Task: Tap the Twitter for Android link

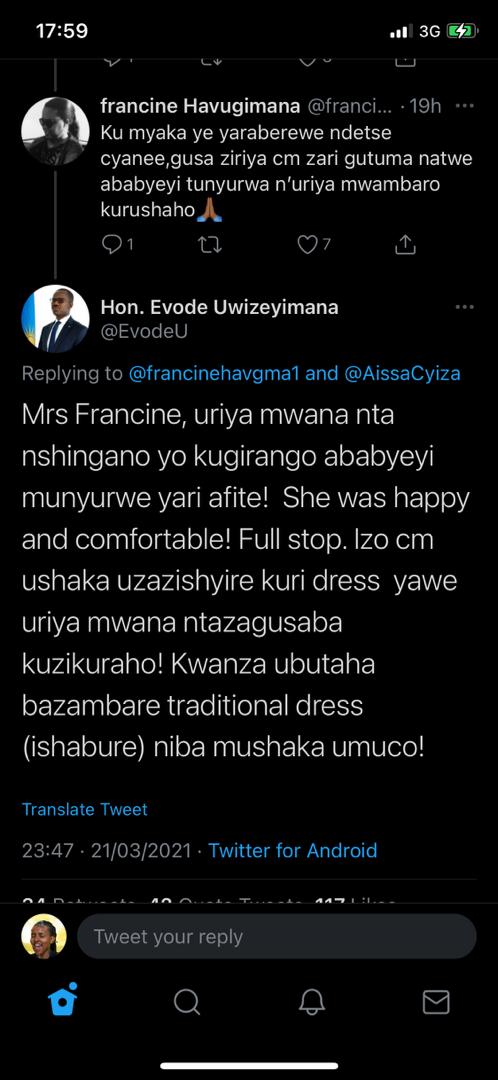Action: [x=293, y=851]
